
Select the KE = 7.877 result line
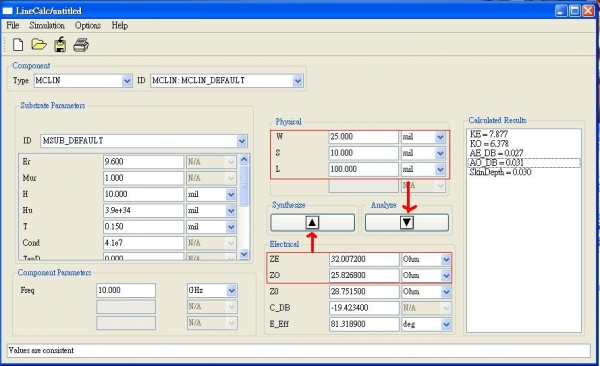click(x=489, y=134)
